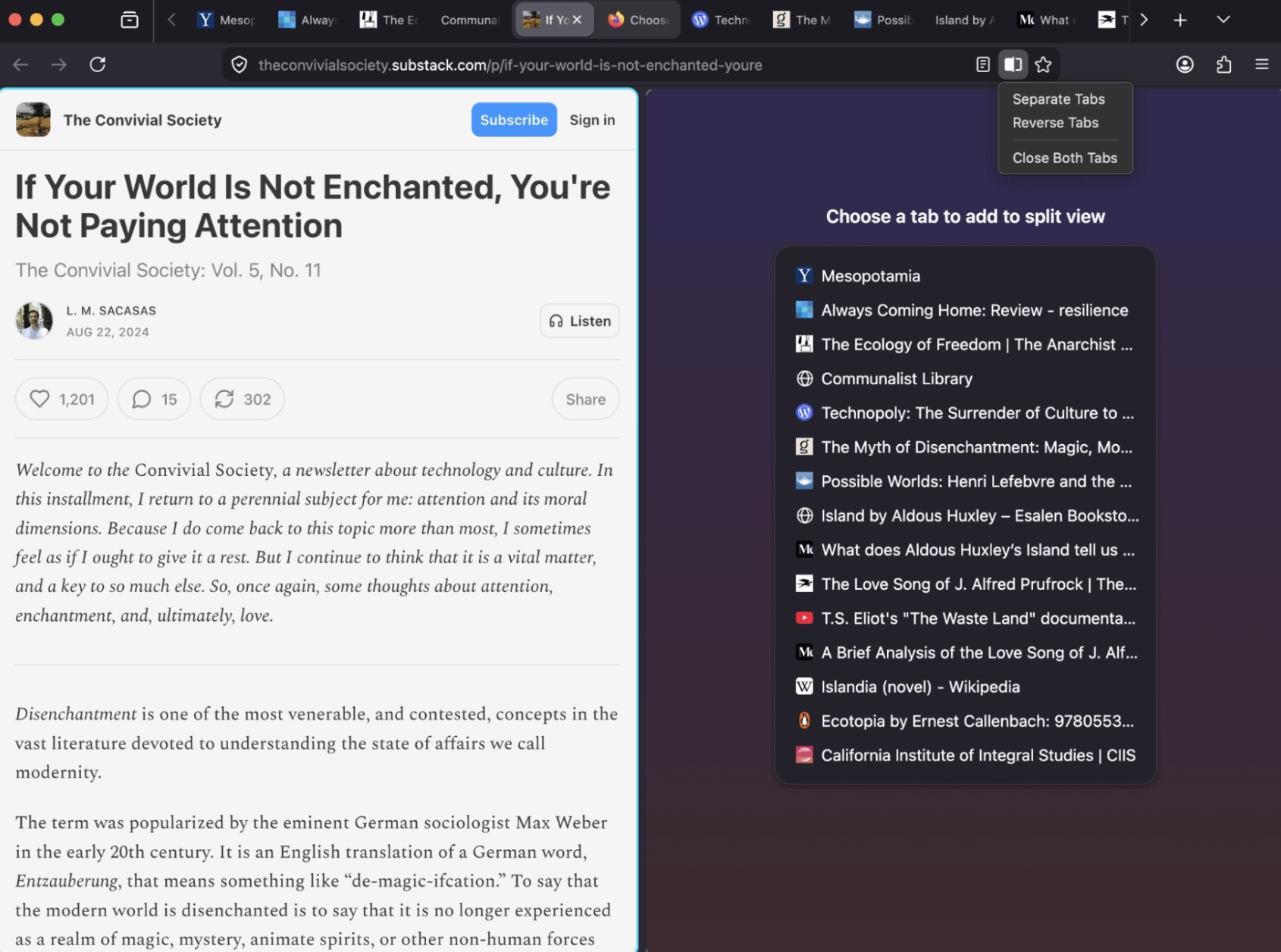Open the extensions puzzle icon
This screenshot has width=1281, height=952.
1223,65
